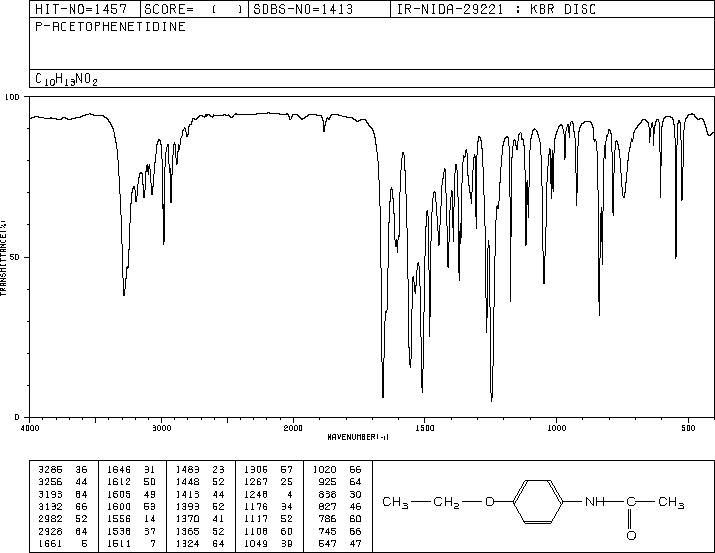Click the HIT-NO=1457 header cell

(x=81, y=9)
